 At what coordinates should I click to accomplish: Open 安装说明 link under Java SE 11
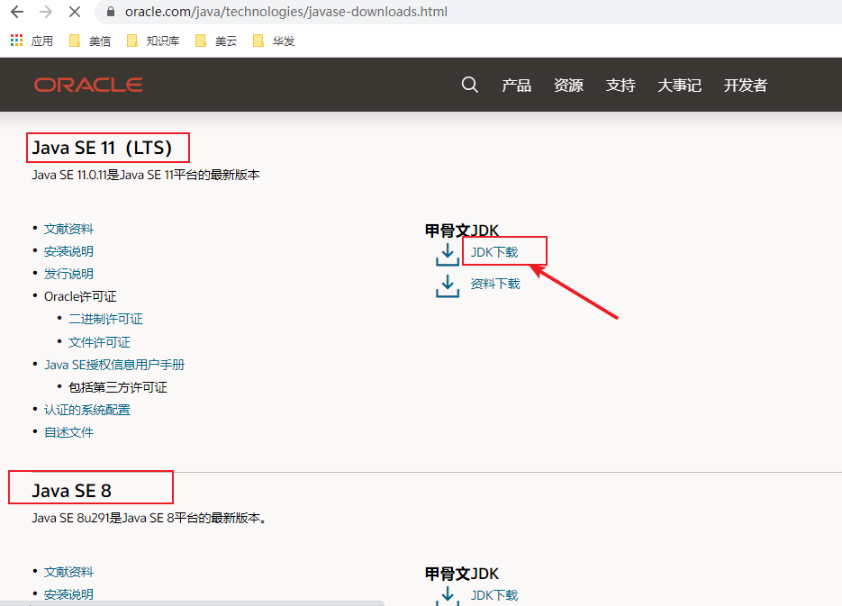[69, 251]
